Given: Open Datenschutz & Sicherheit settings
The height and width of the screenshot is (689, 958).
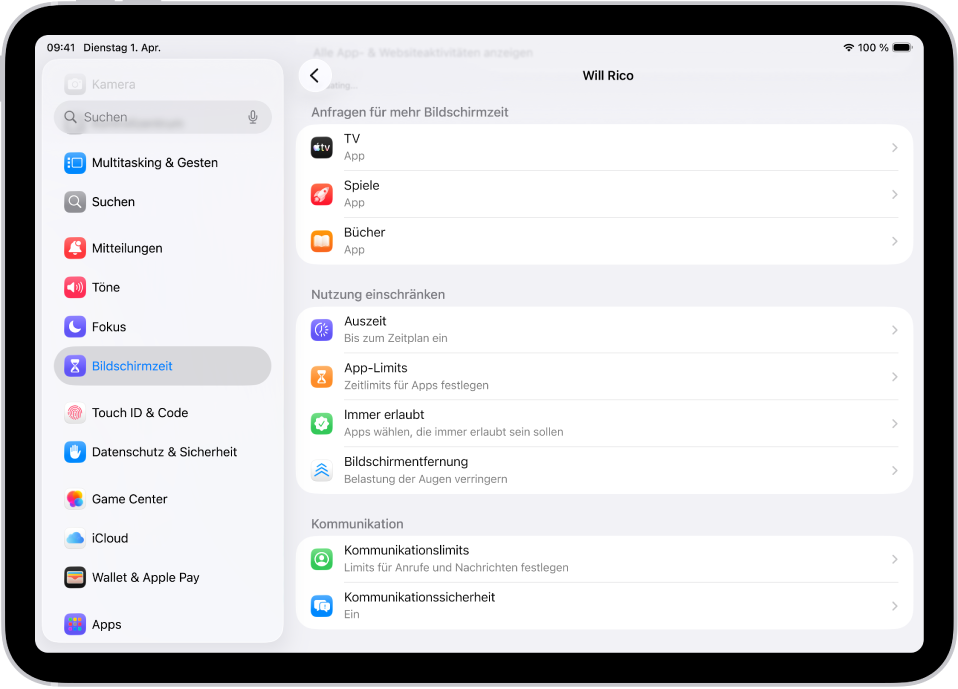Looking at the screenshot, I should pyautogui.click(x=163, y=452).
